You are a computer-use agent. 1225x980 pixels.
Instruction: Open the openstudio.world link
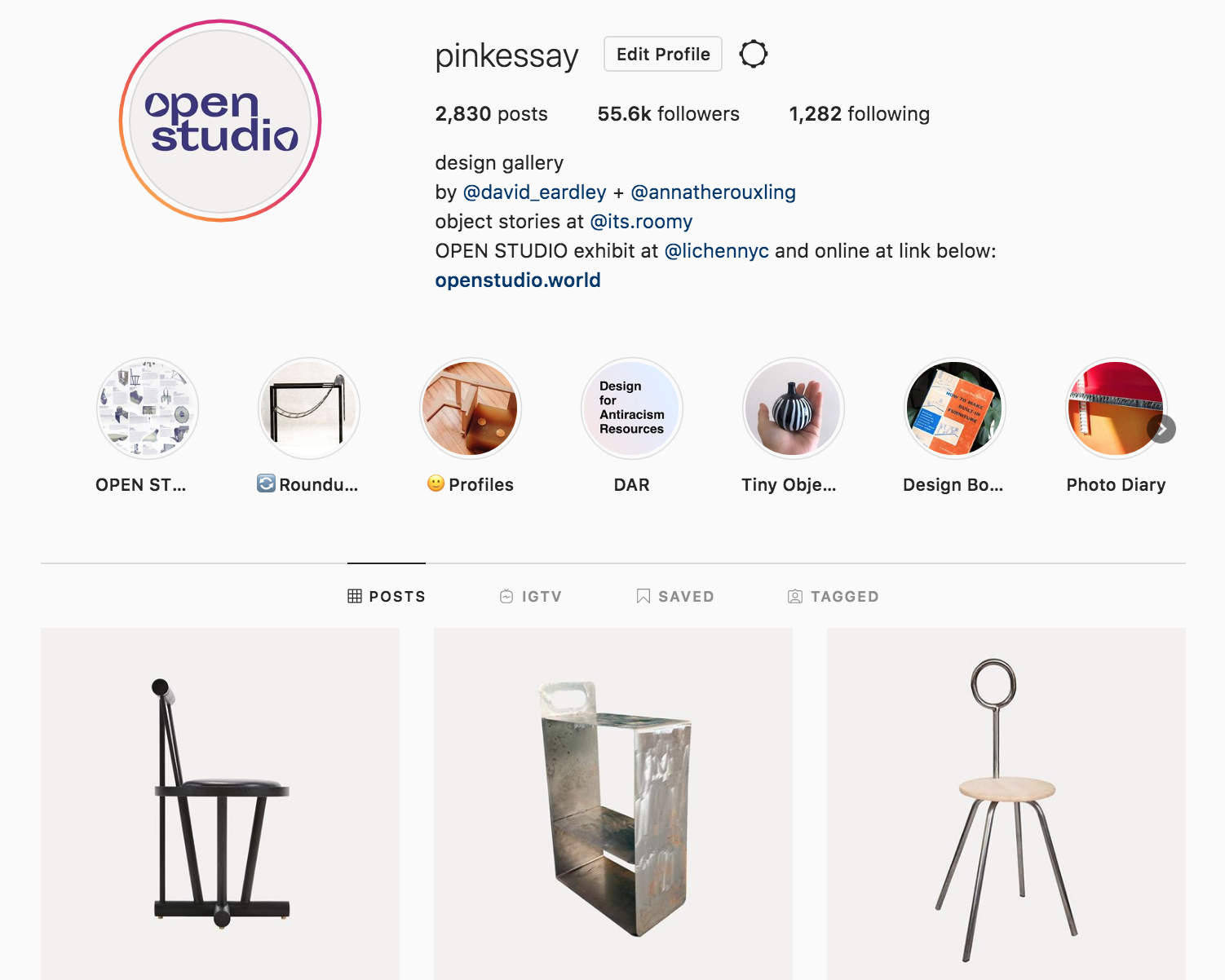[518, 280]
